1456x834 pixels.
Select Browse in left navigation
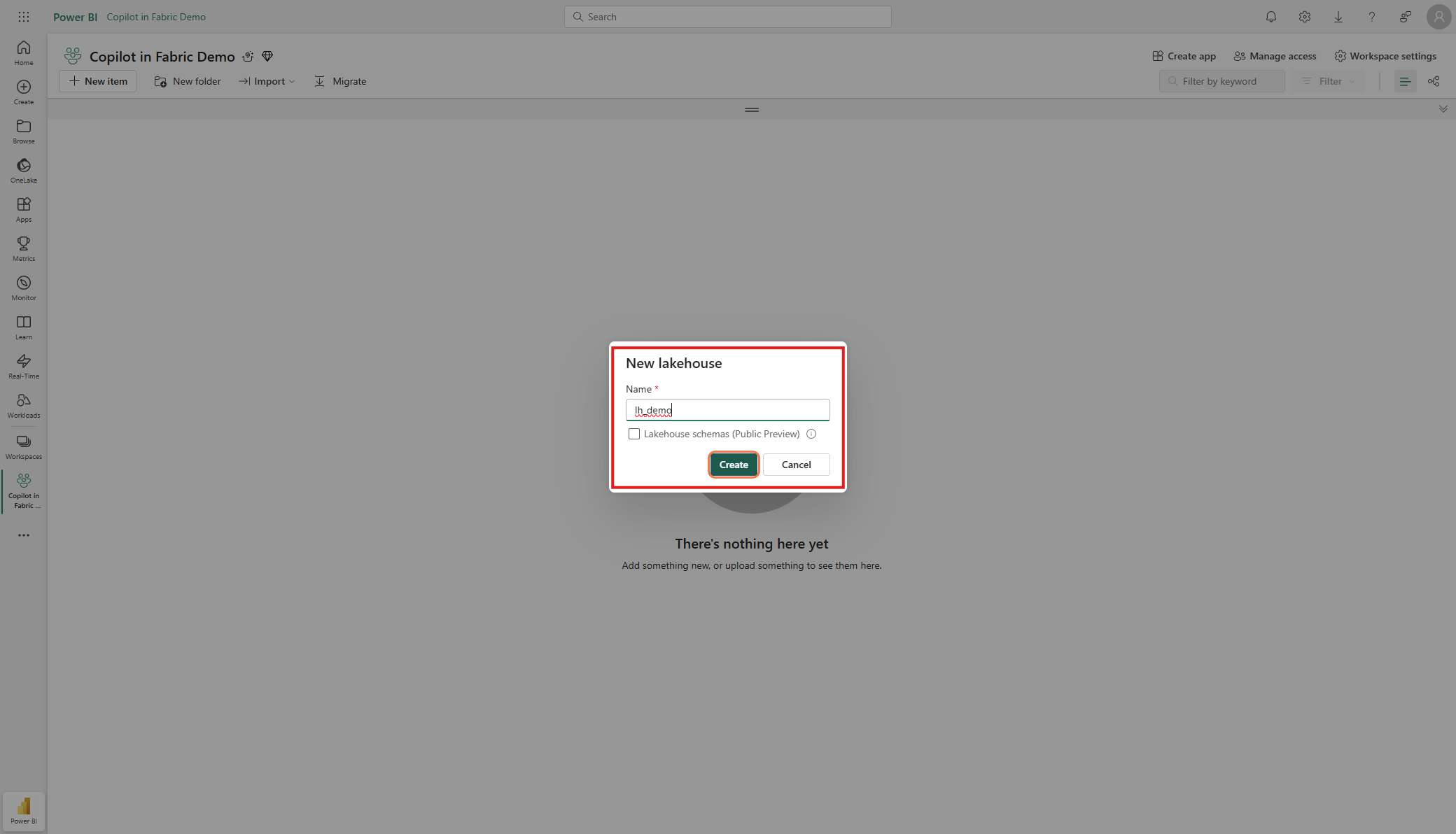[x=23, y=131]
